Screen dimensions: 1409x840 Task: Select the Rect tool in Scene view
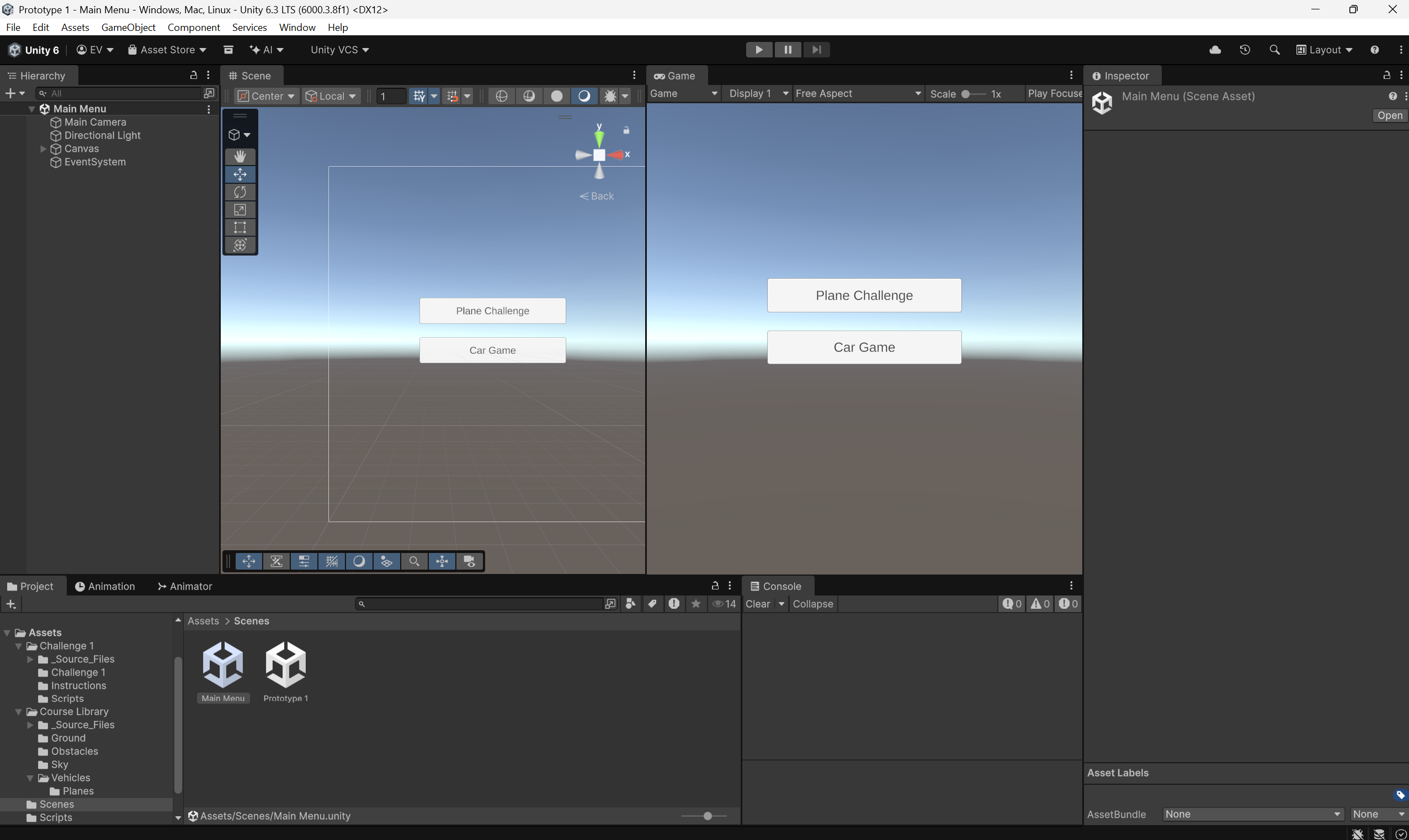[240, 227]
